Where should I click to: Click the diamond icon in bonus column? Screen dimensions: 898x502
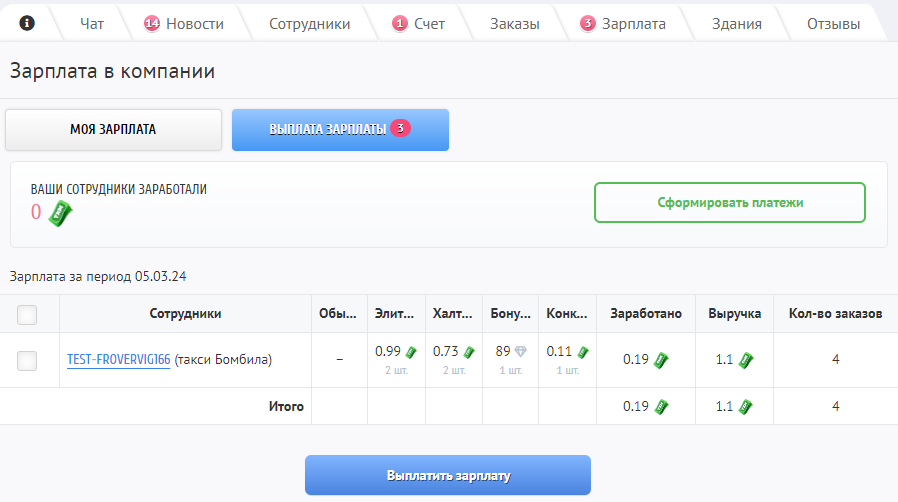click(520, 352)
